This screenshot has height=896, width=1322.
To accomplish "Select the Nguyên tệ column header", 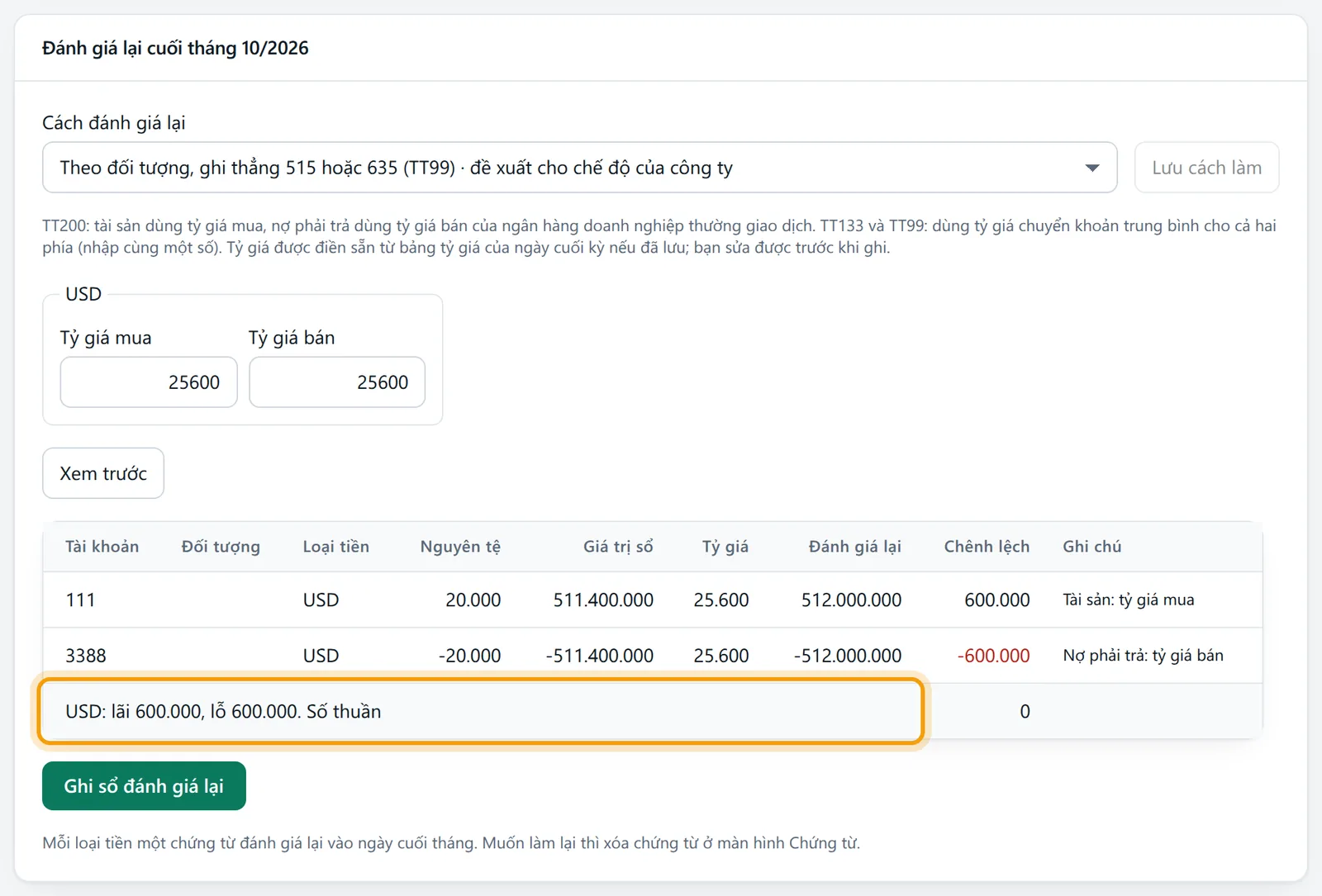I will click(460, 547).
